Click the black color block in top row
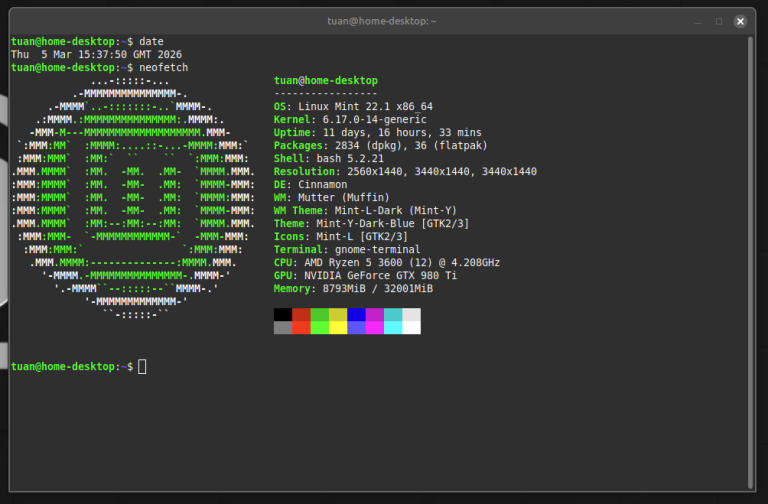Image resolution: width=768 pixels, height=504 pixels. [283, 314]
